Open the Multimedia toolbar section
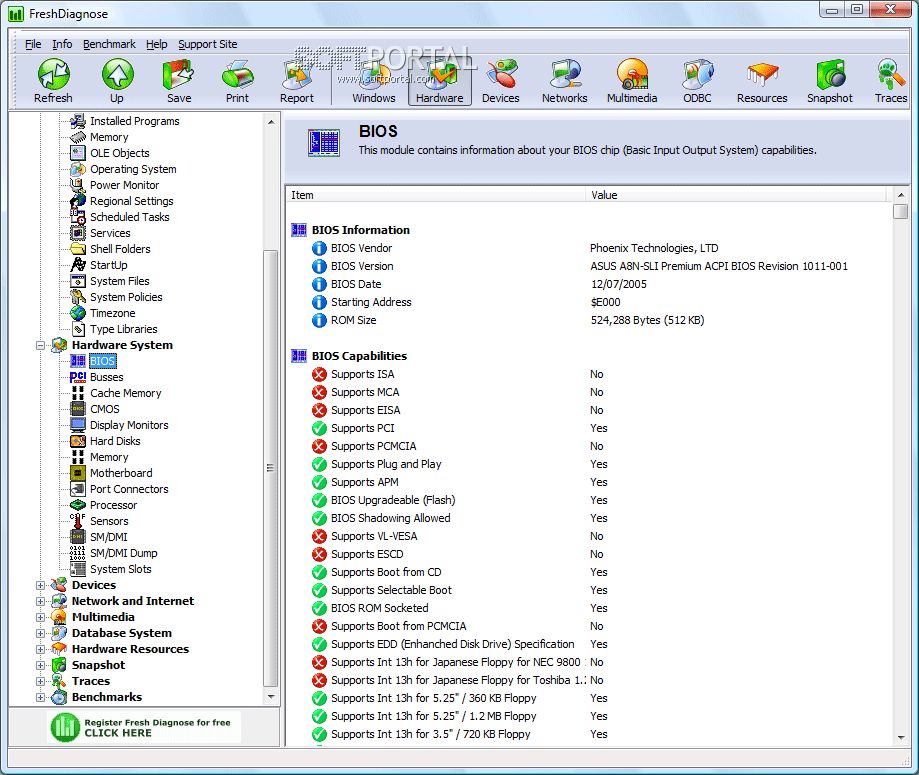 tap(632, 81)
